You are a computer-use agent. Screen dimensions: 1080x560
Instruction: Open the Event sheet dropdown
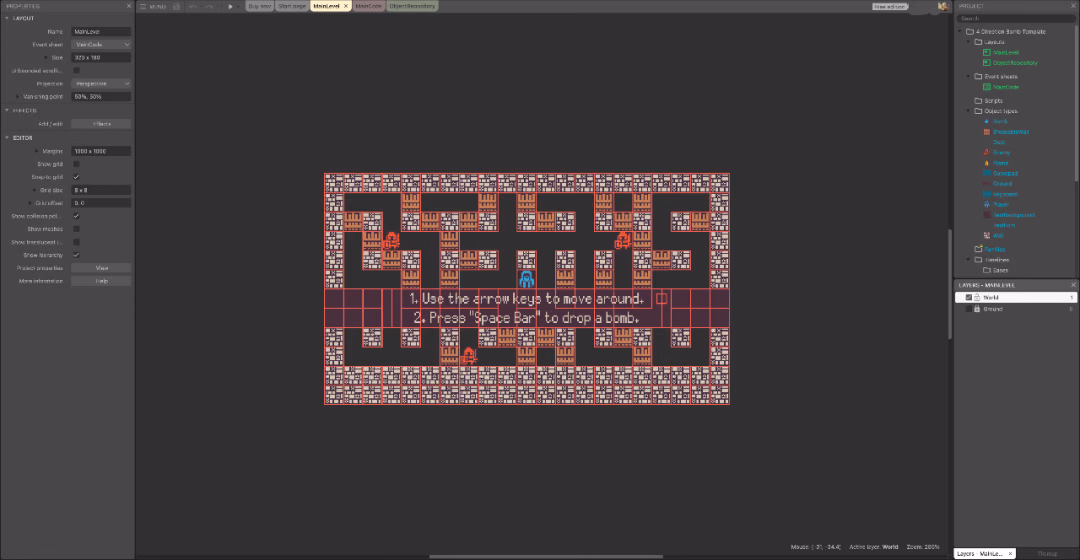point(101,45)
